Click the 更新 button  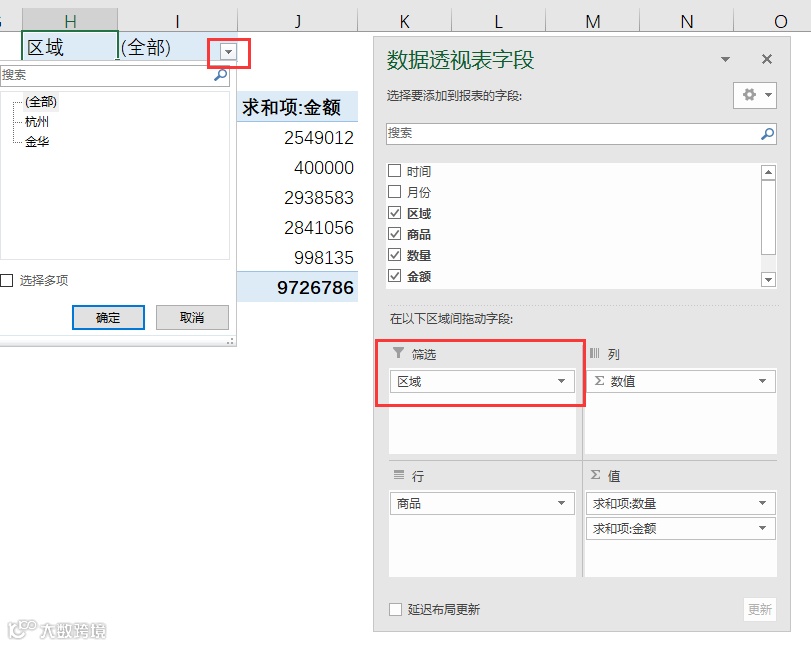point(760,609)
